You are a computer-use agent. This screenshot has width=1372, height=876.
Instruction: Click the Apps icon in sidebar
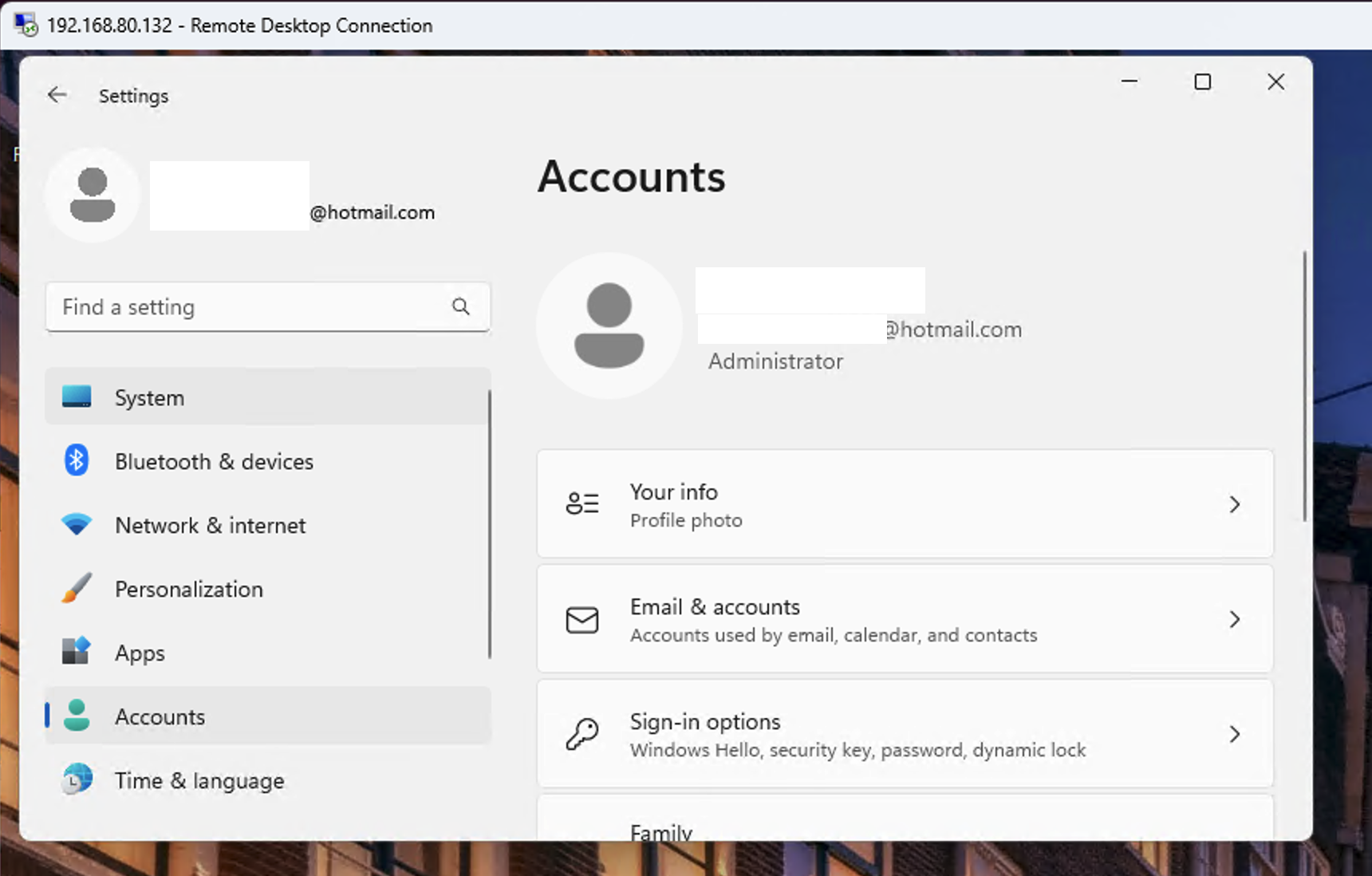(77, 652)
